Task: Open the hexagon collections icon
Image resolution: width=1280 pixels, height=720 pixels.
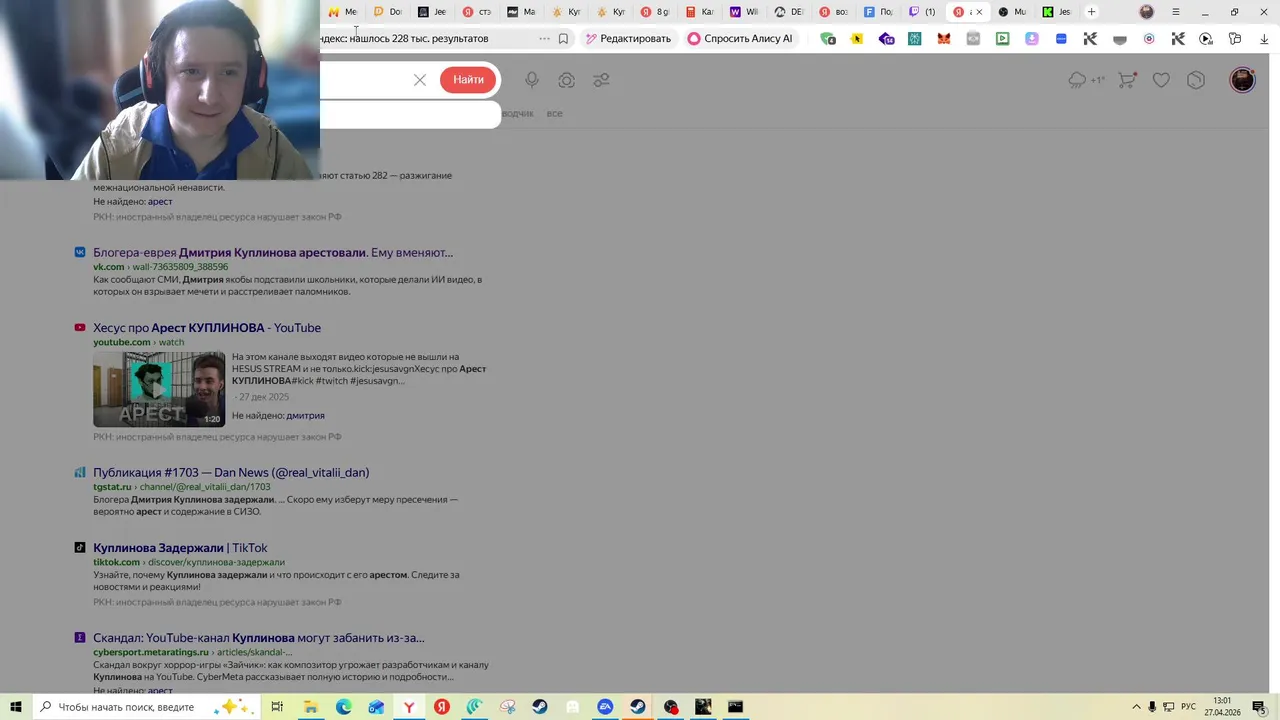Action: point(1196,80)
